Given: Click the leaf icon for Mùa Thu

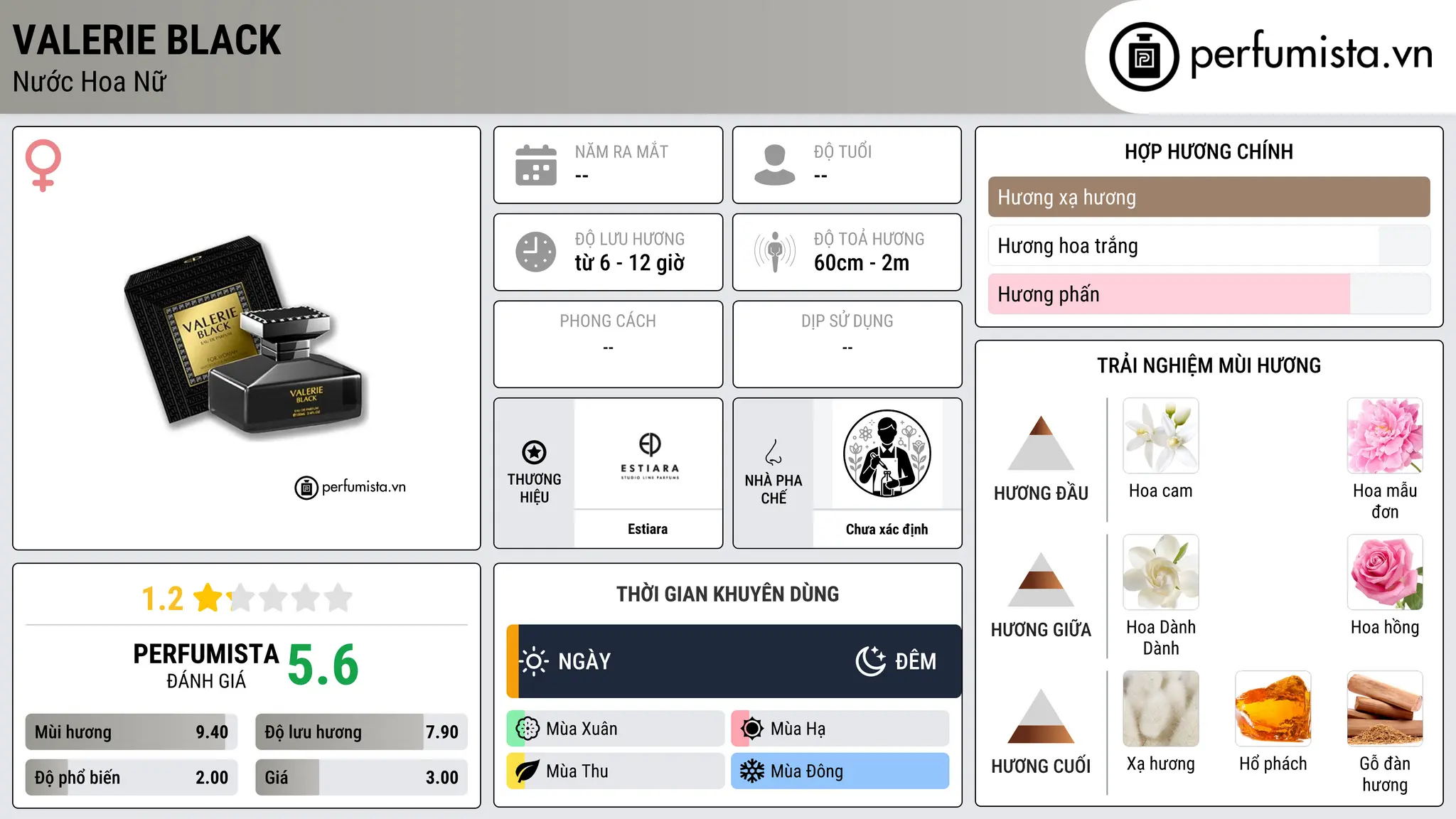Looking at the screenshot, I should (528, 771).
